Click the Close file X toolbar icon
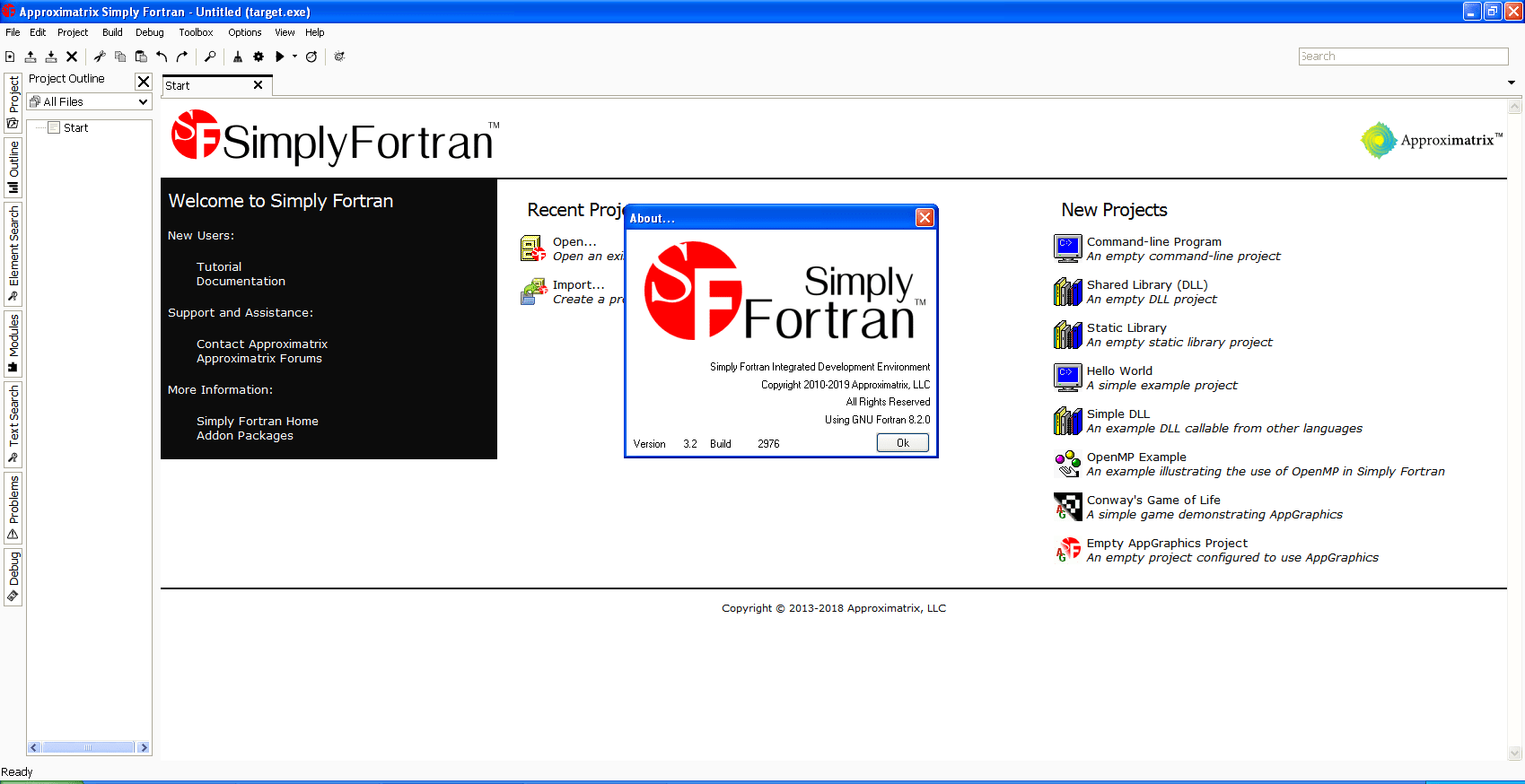The height and width of the screenshot is (784, 1525). (72, 57)
